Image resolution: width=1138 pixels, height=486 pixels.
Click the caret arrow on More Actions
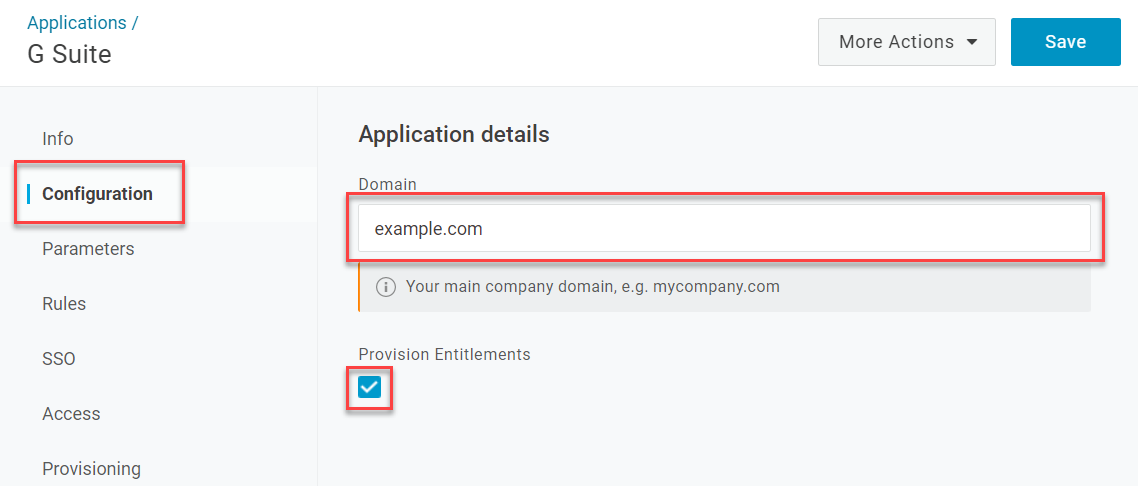973,42
